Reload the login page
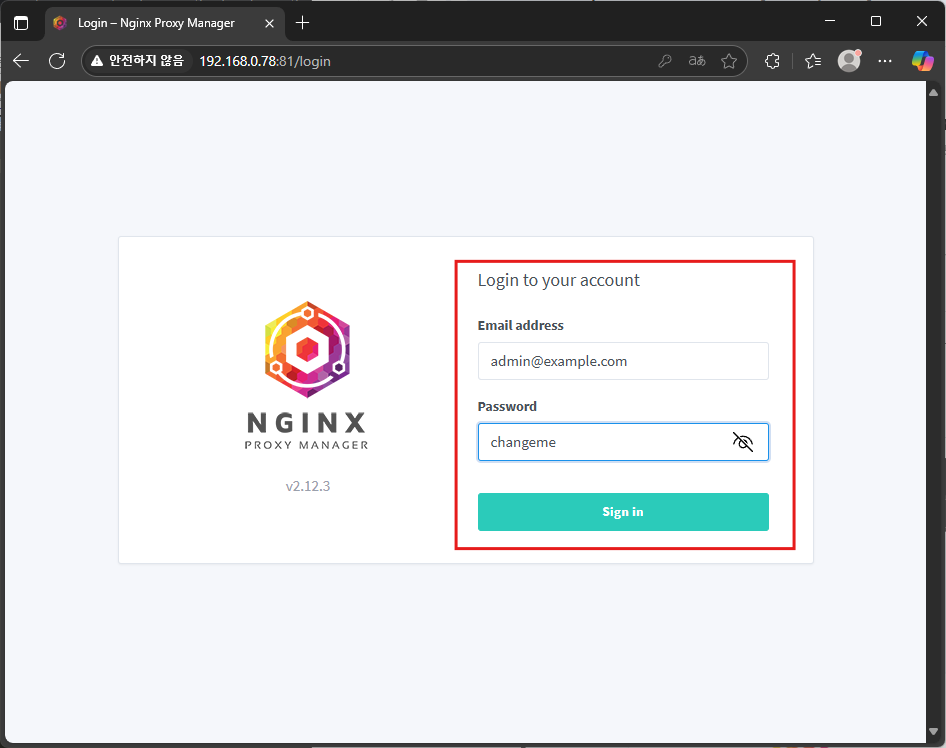The image size is (946, 748). [57, 61]
